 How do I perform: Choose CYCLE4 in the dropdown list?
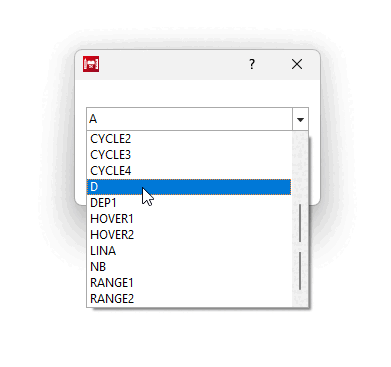(189, 171)
